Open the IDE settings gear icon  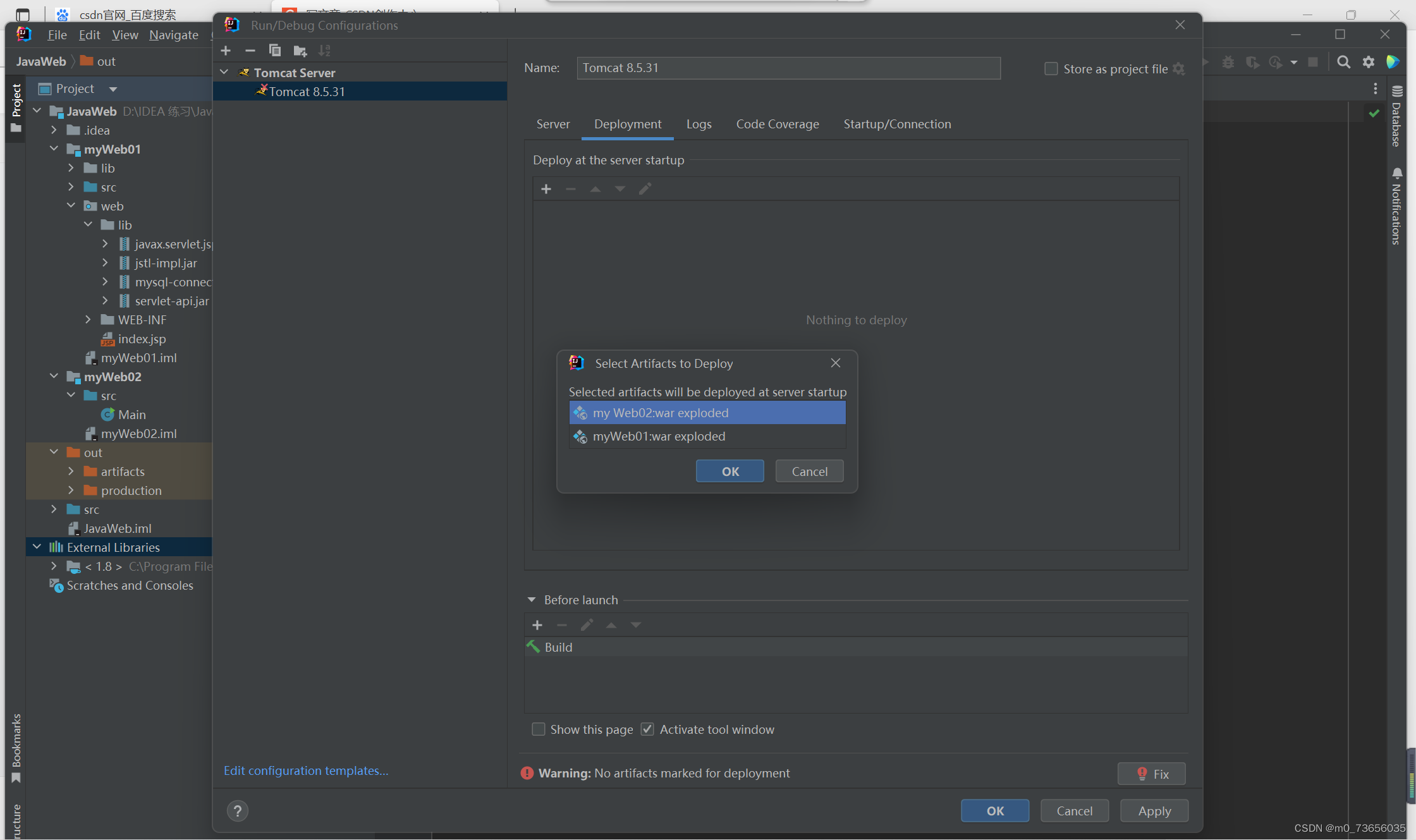coord(1369,62)
